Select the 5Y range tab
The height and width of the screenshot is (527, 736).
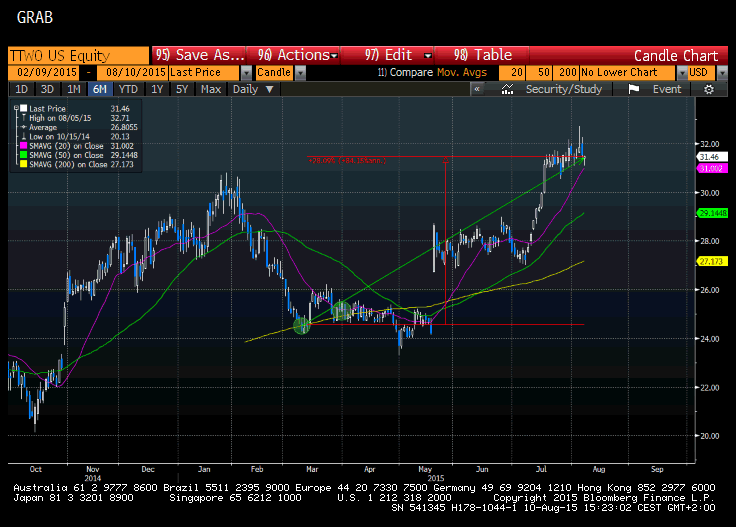[182, 89]
